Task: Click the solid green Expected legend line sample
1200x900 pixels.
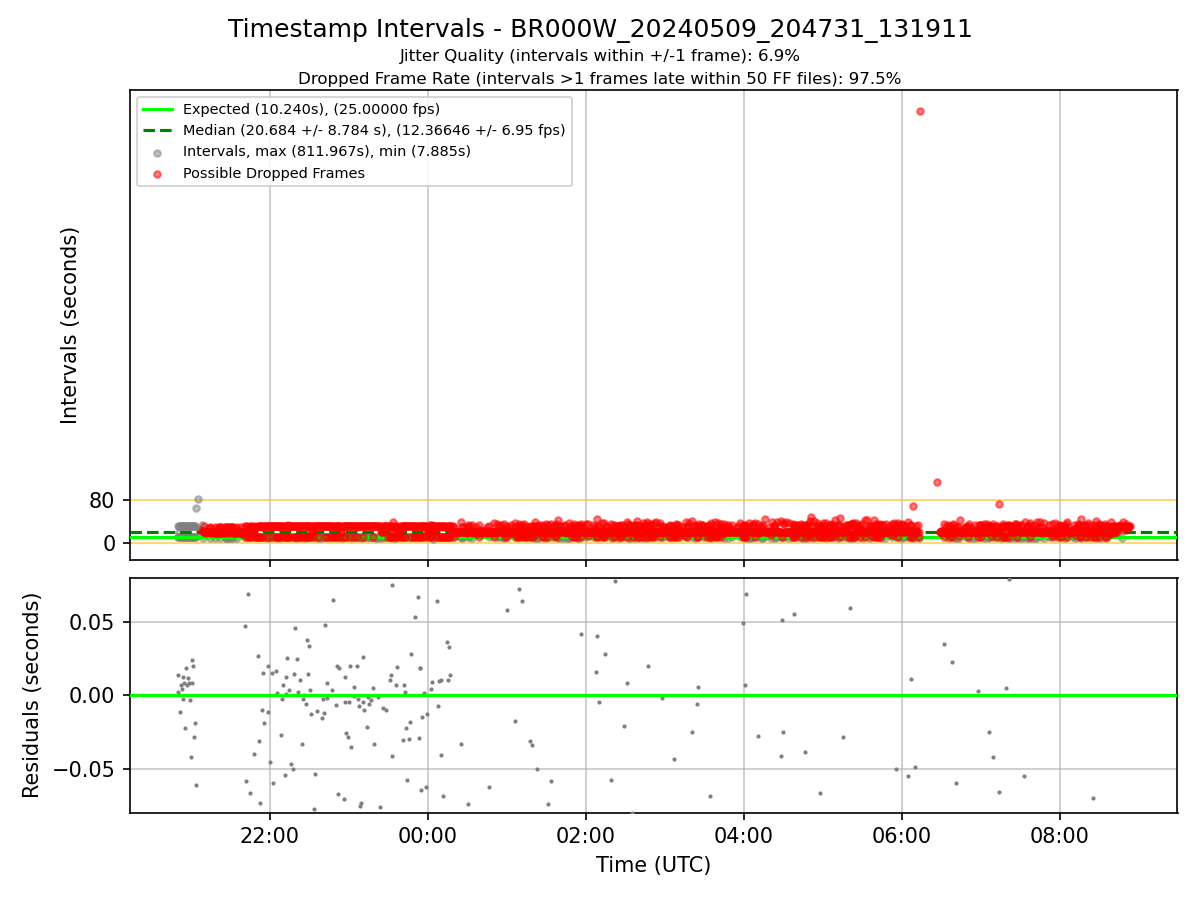Action: click(159, 109)
